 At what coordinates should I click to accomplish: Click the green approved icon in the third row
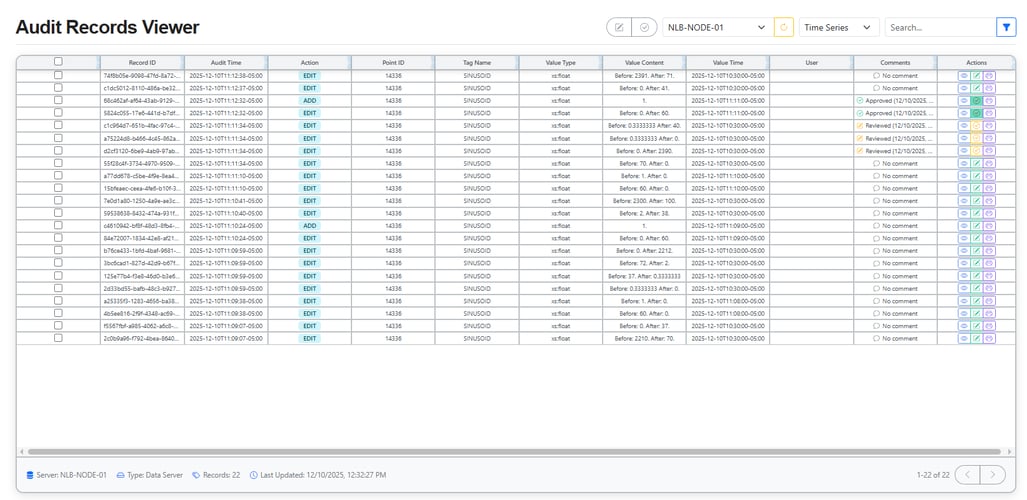coord(977,101)
